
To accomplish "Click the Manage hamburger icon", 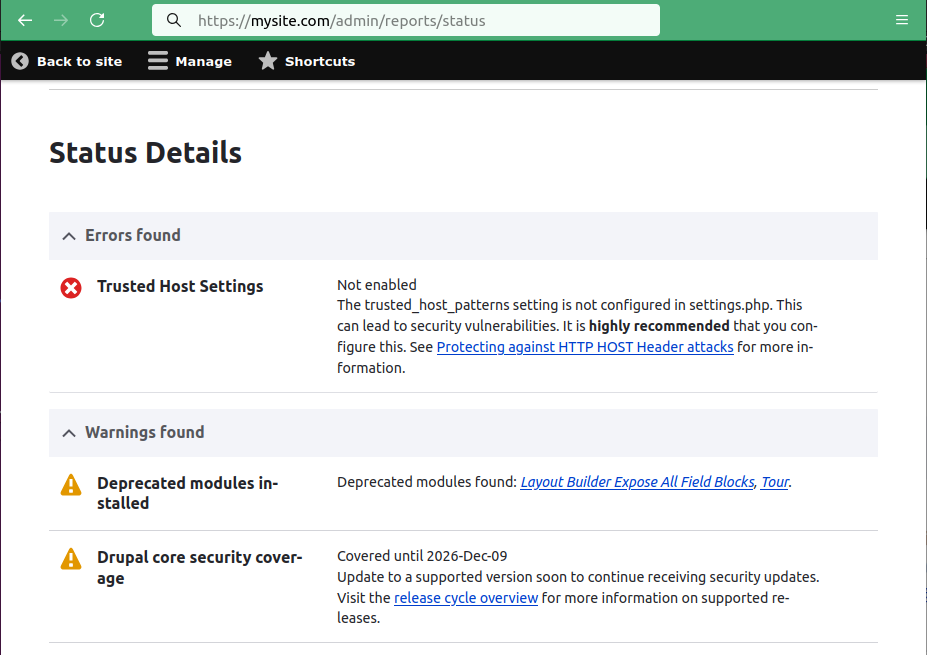I will 158,61.
